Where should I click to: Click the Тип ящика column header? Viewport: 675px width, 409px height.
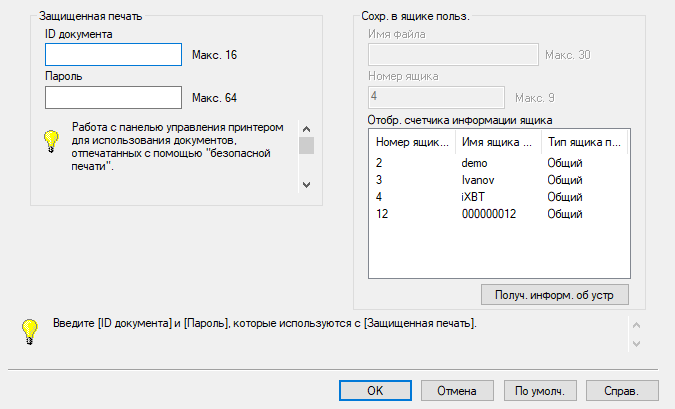pos(582,144)
